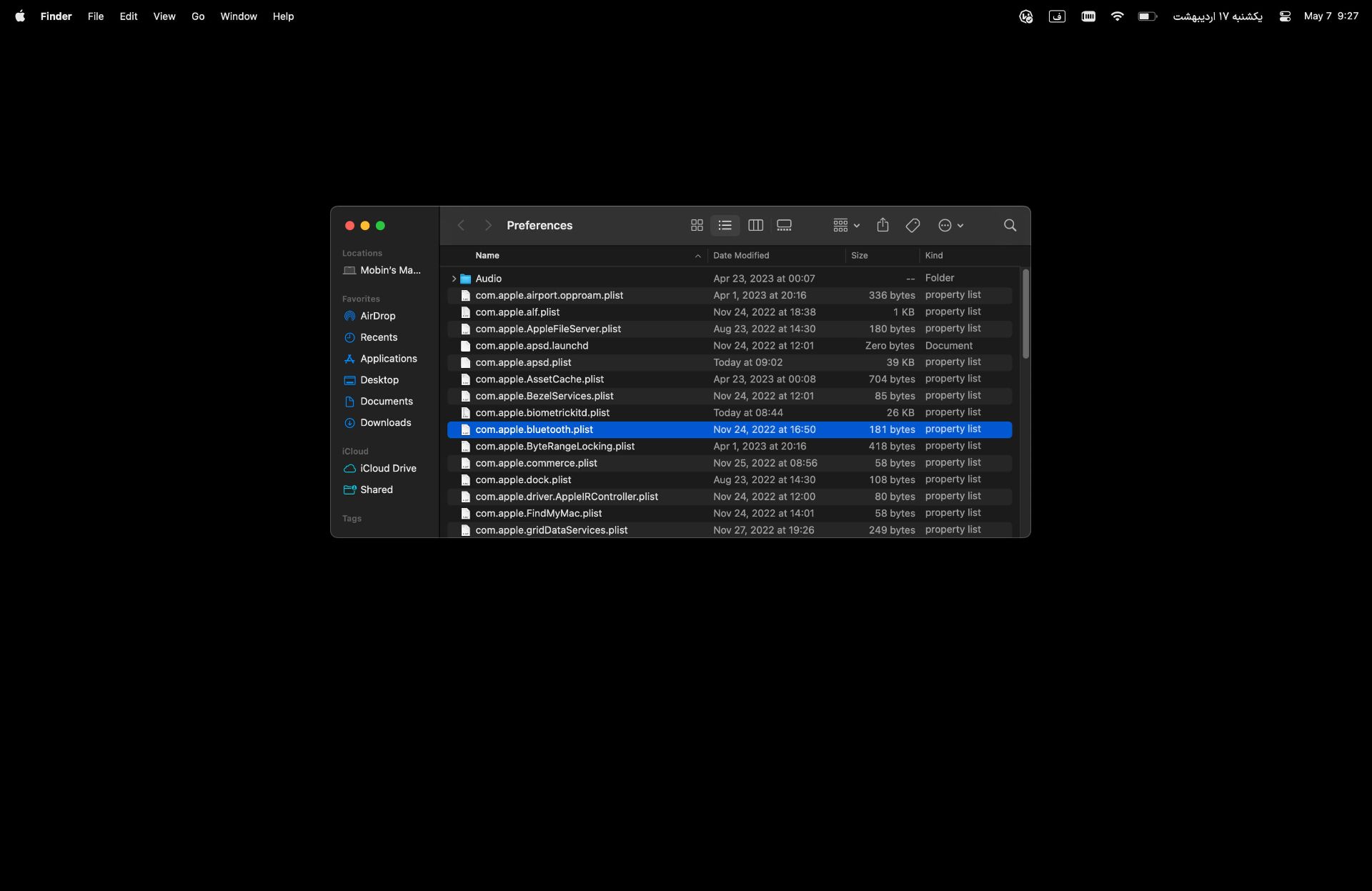Select com.apple.BezelServices.plist file
Image resolution: width=1372 pixels, height=891 pixels.
[730, 396]
